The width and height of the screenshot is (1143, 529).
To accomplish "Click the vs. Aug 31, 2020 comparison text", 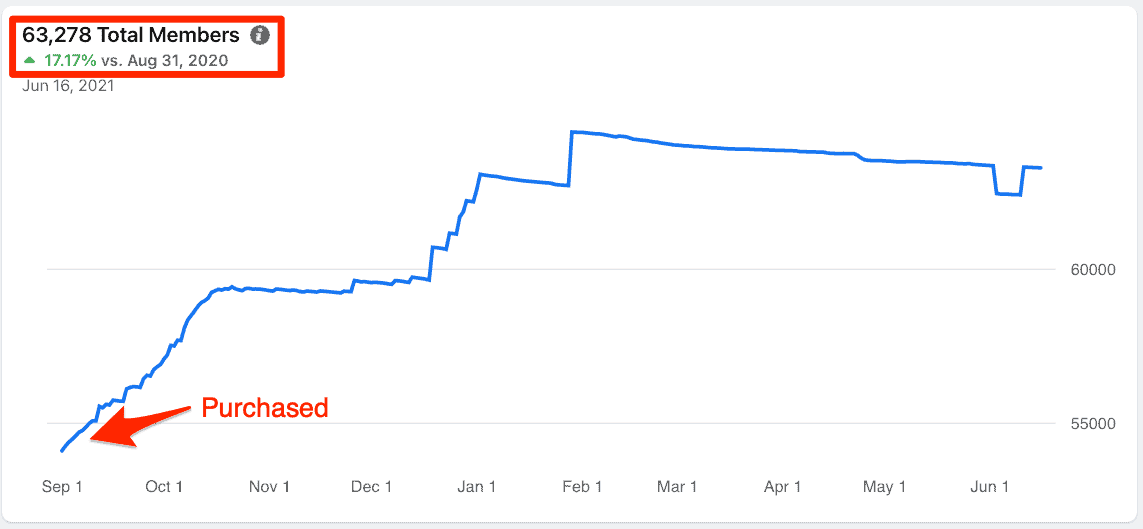I will [160, 60].
